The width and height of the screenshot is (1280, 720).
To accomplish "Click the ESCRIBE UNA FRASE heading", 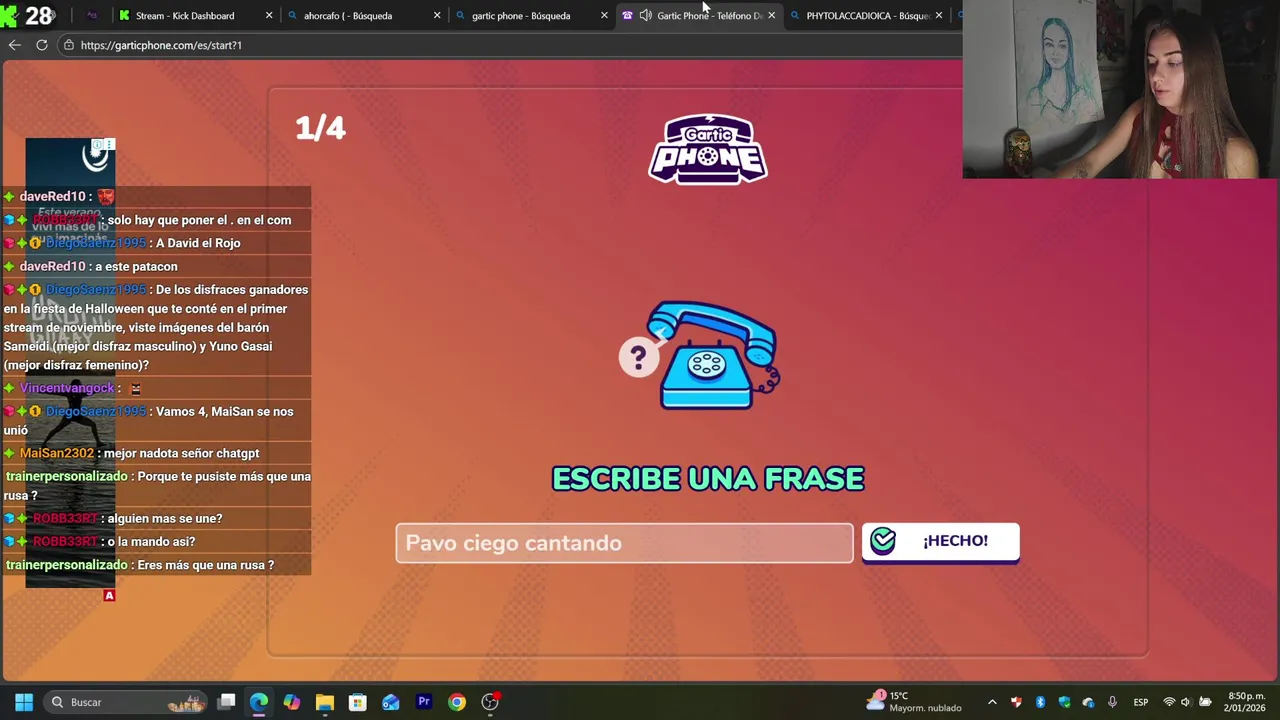I will coord(708,479).
